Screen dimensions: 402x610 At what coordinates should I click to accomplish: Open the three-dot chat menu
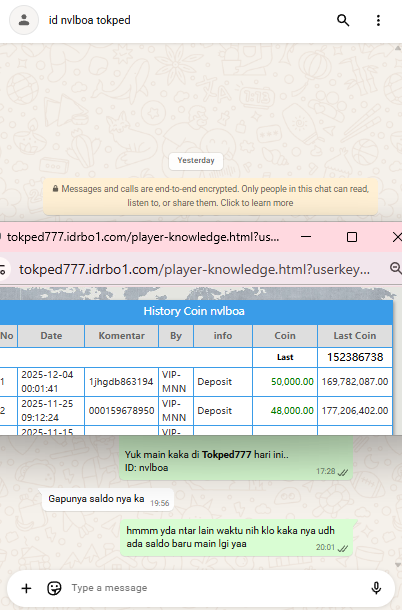point(378,20)
